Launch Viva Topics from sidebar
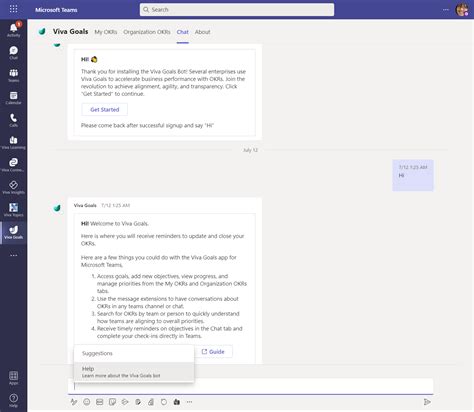 coord(13,210)
